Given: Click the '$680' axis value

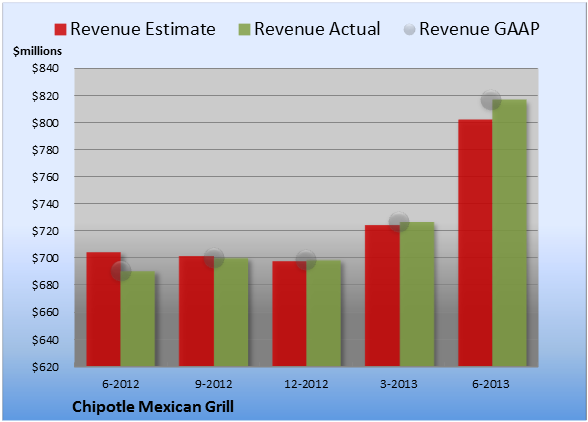Looking at the screenshot, I should [x=45, y=285].
